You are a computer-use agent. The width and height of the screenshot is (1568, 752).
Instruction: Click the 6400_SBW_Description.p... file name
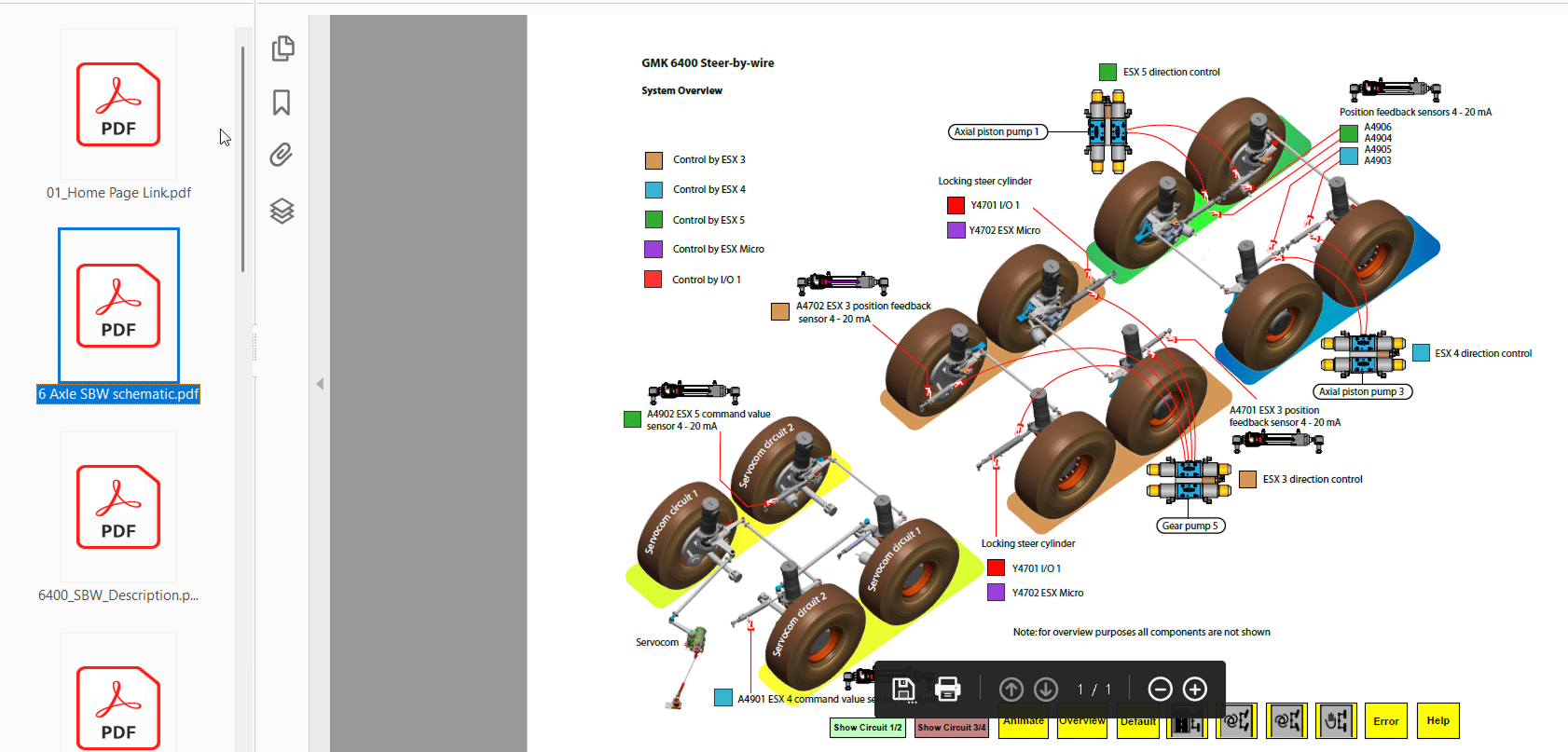(x=118, y=595)
